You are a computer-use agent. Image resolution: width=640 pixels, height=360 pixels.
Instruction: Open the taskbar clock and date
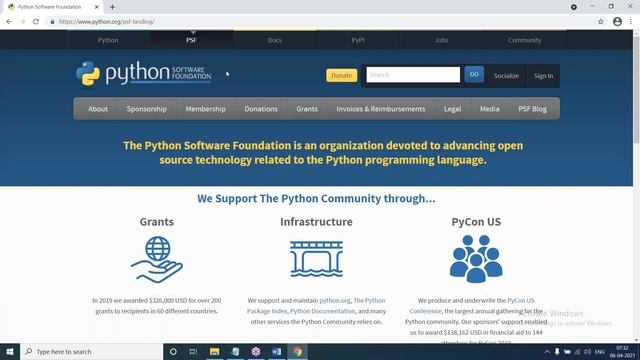click(622, 352)
